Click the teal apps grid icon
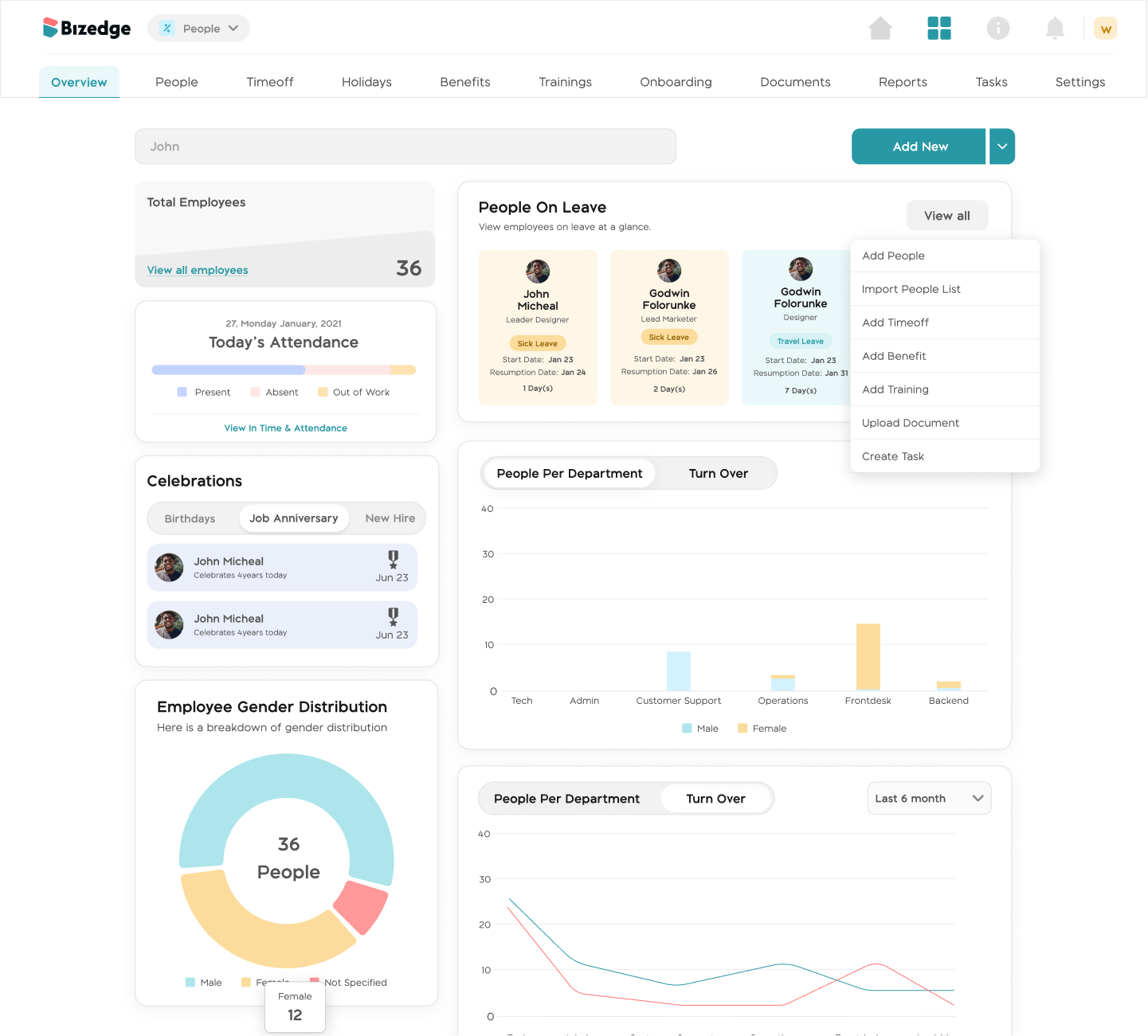The width and height of the screenshot is (1148, 1036). (x=940, y=28)
